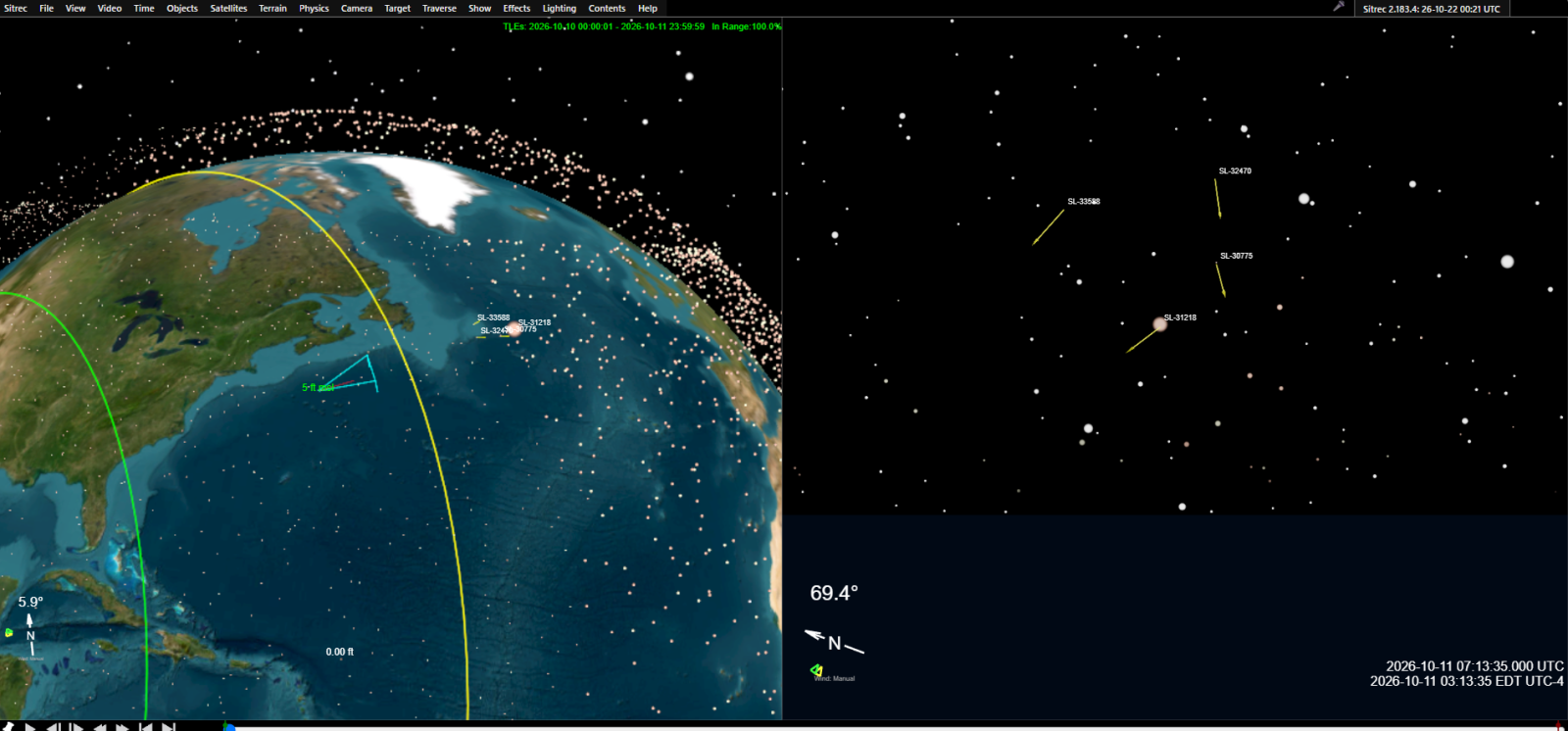1568x731 pixels.
Task: Open the Satellites menu
Action: tap(228, 8)
